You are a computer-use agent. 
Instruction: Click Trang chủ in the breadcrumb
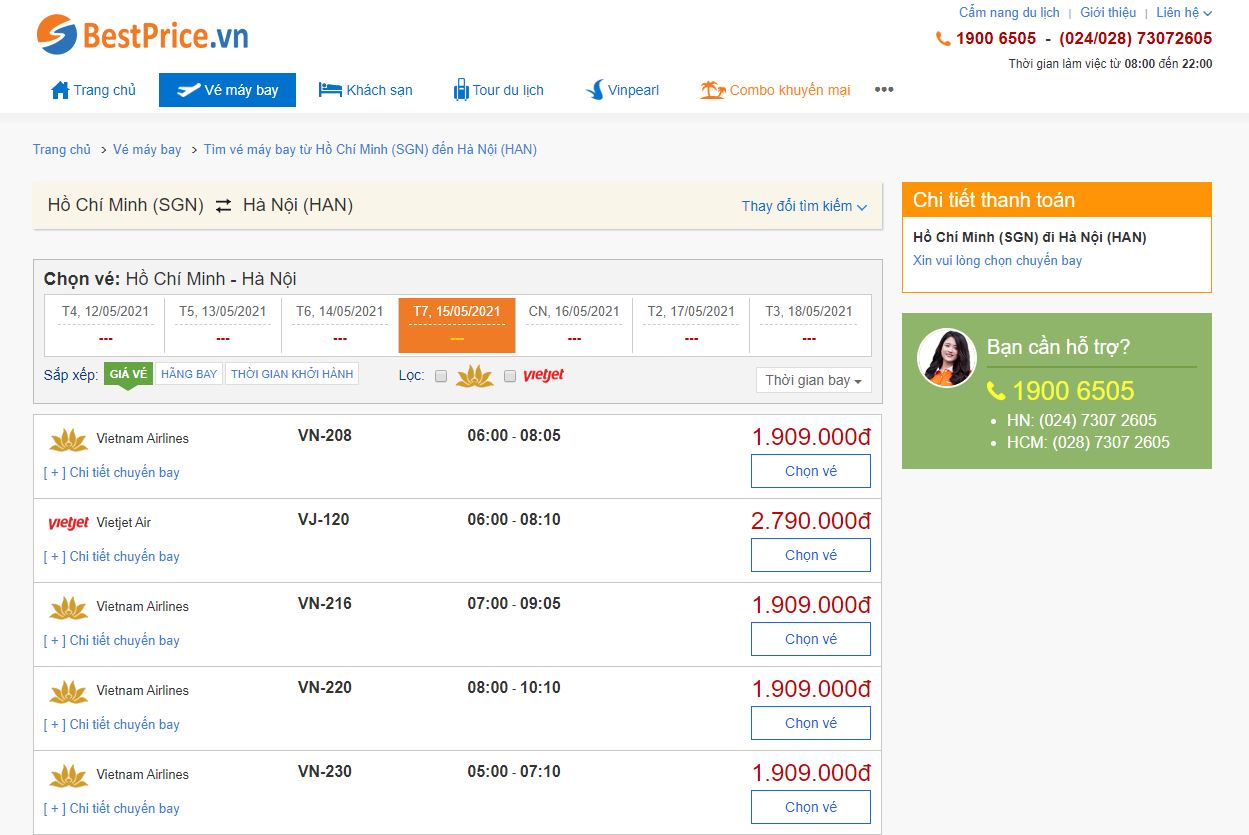(62, 150)
